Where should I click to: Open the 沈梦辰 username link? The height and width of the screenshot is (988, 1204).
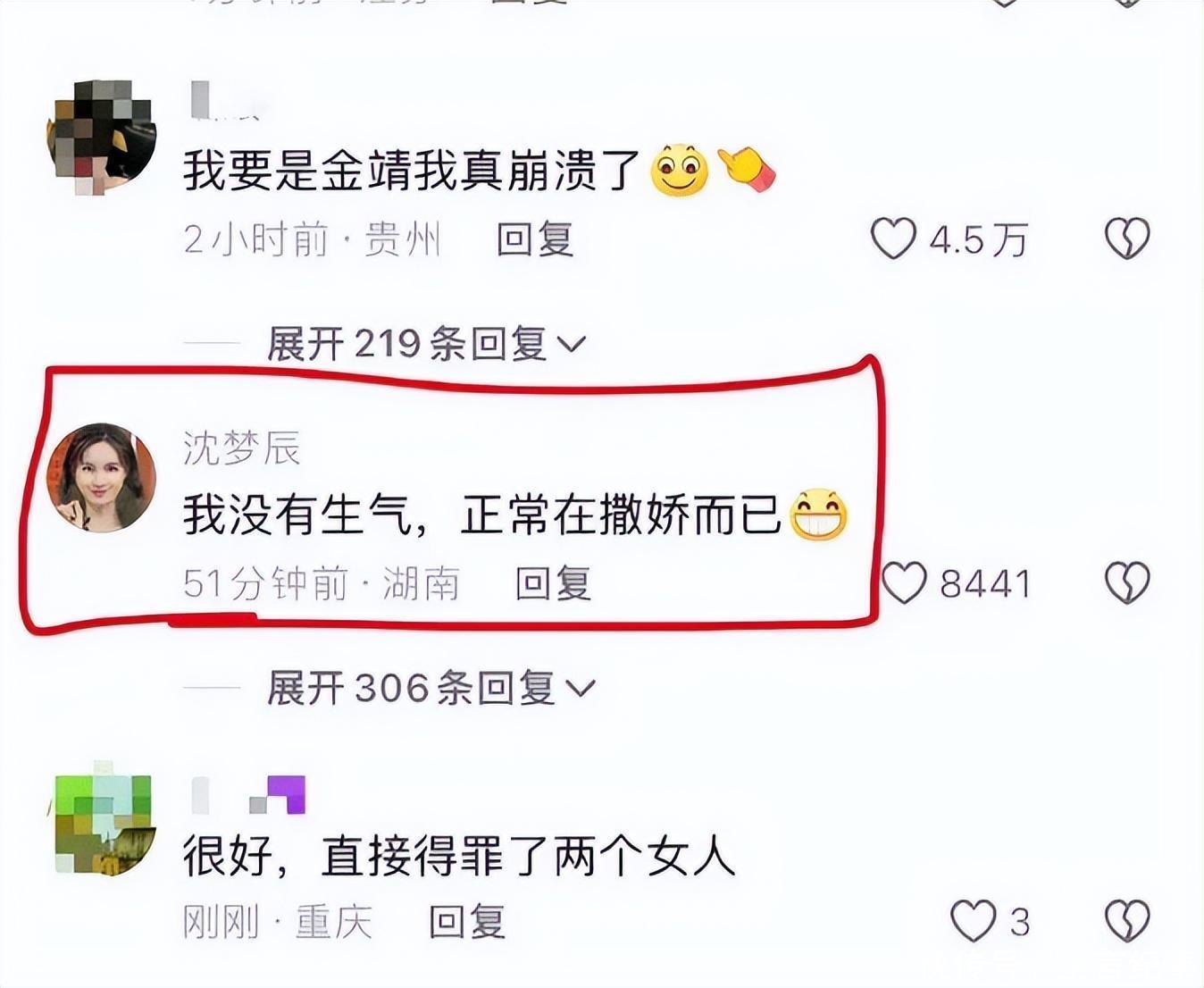pos(241,448)
